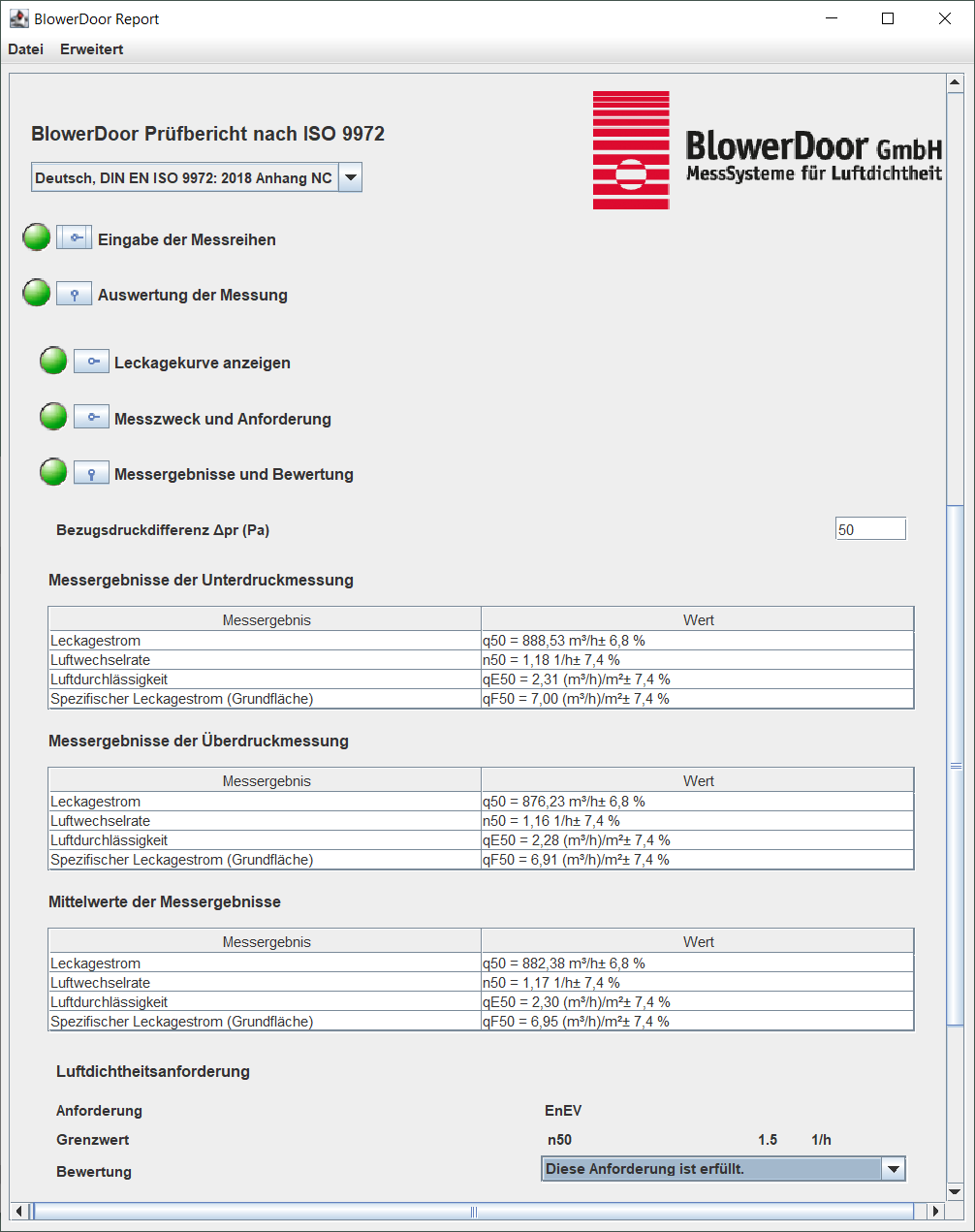The image size is (975, 1232).
Task: Open the report language and standard dropdown
Action: coord(197,177)
